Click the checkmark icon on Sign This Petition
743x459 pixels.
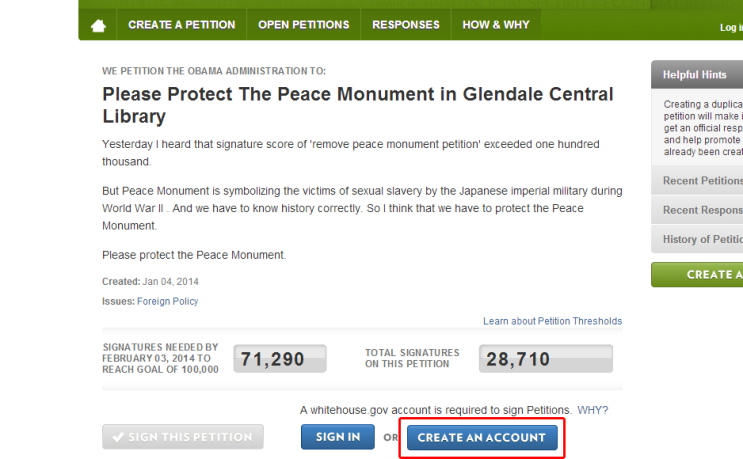118,437
